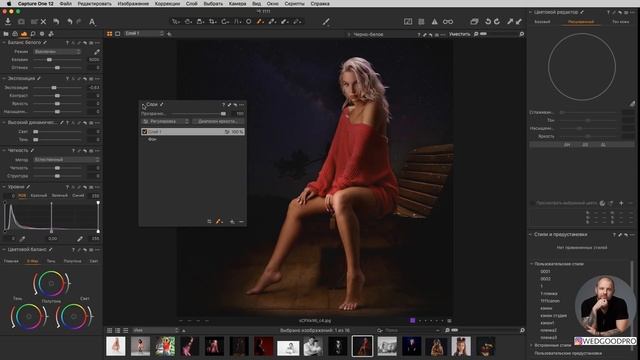Click the Справка menu item
The height and width of the screenshot is (360, 640).
coord(320,3)
